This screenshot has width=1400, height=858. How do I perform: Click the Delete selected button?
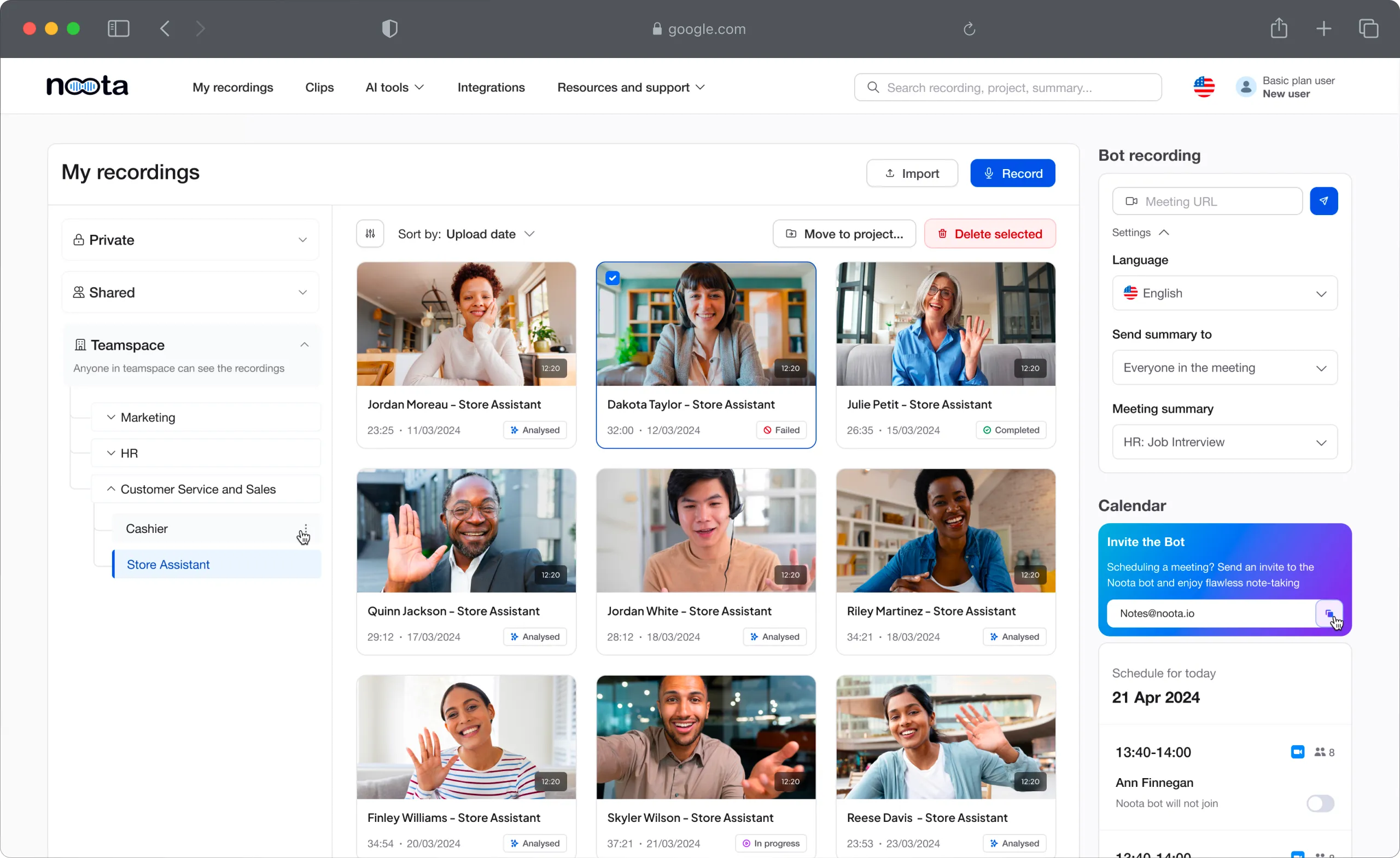click(989, 234)
